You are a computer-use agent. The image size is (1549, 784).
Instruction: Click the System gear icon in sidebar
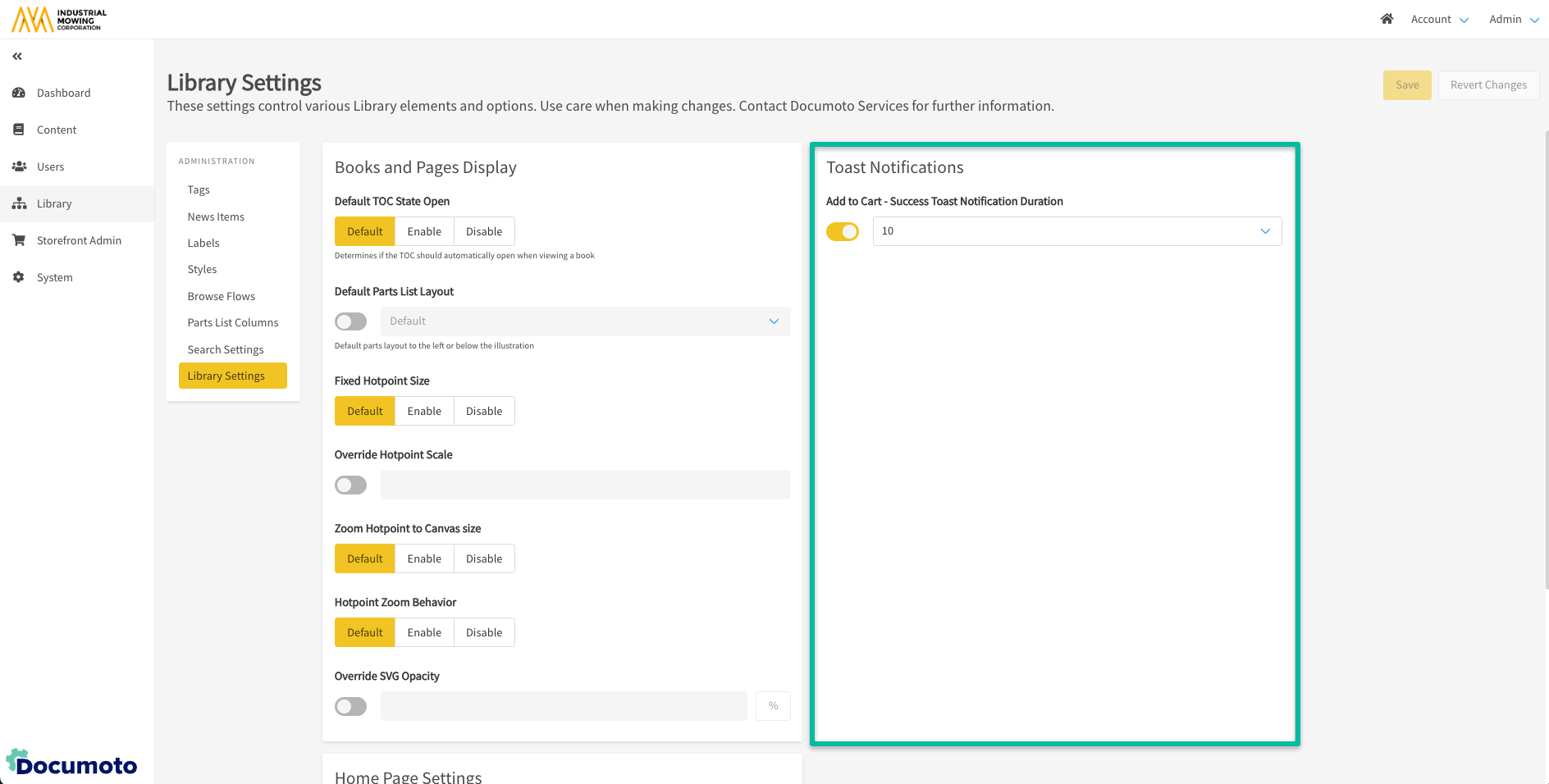click(x=19, y=277)
